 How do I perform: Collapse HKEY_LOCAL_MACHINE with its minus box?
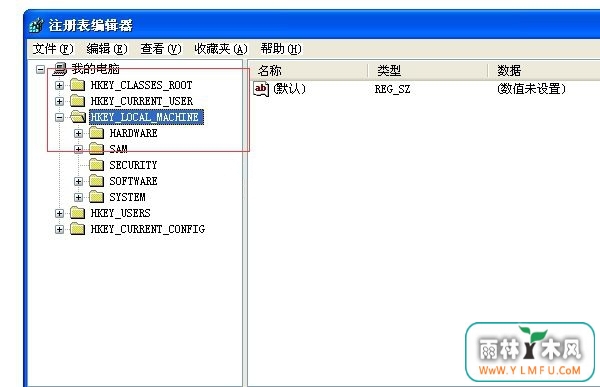coord(59,117)
